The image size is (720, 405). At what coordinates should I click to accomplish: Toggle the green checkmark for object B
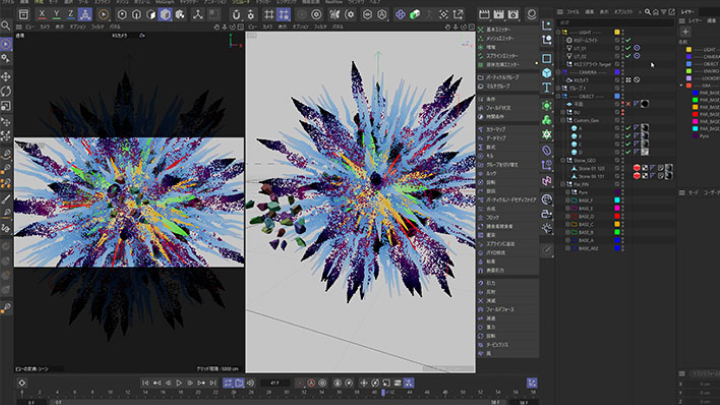tap(628, 136)
